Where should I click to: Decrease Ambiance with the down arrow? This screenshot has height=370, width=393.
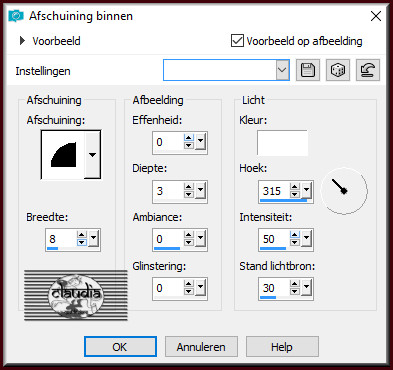point(189,243)
